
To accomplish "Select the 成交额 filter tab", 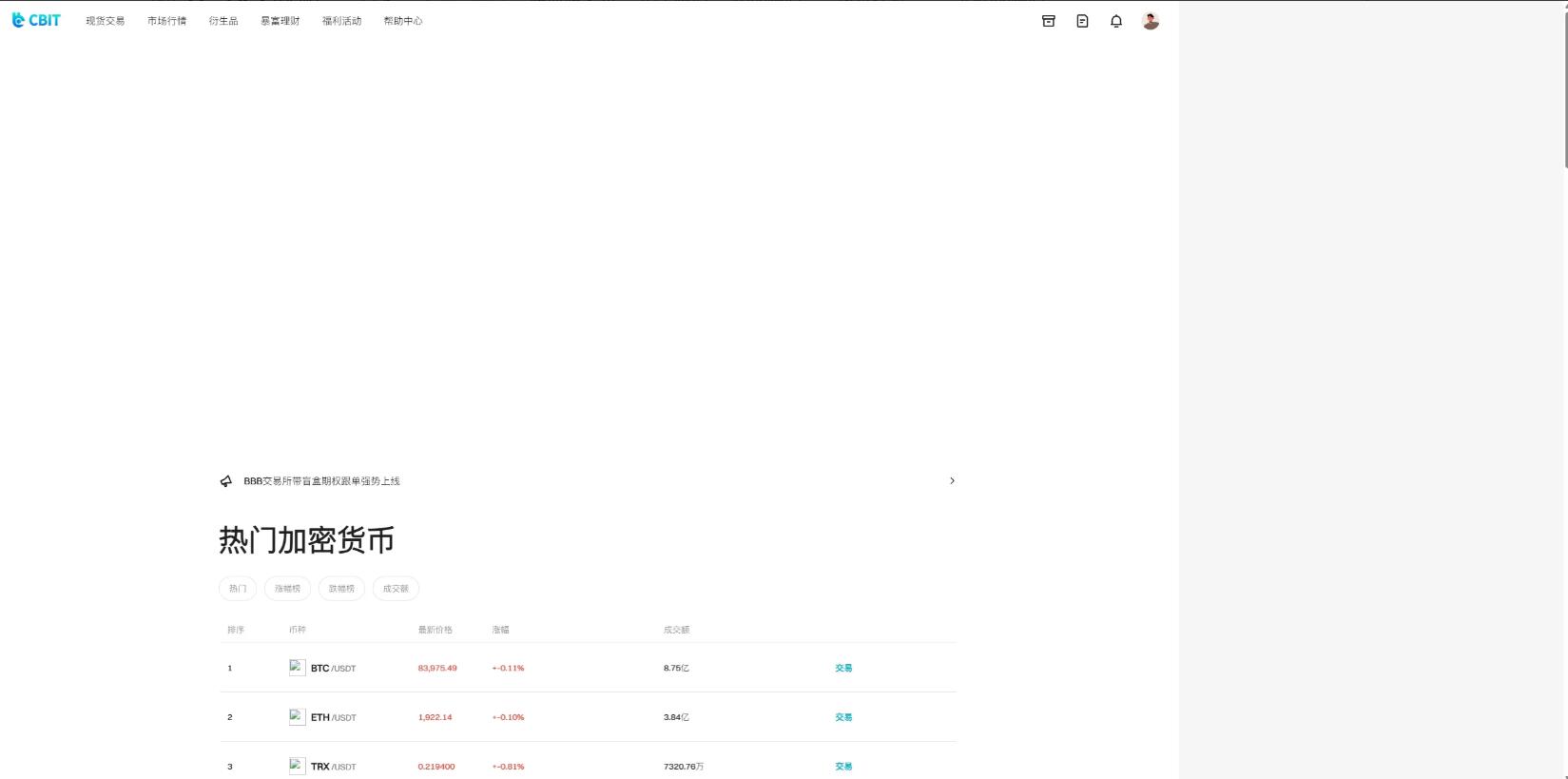I will (396, 589).
